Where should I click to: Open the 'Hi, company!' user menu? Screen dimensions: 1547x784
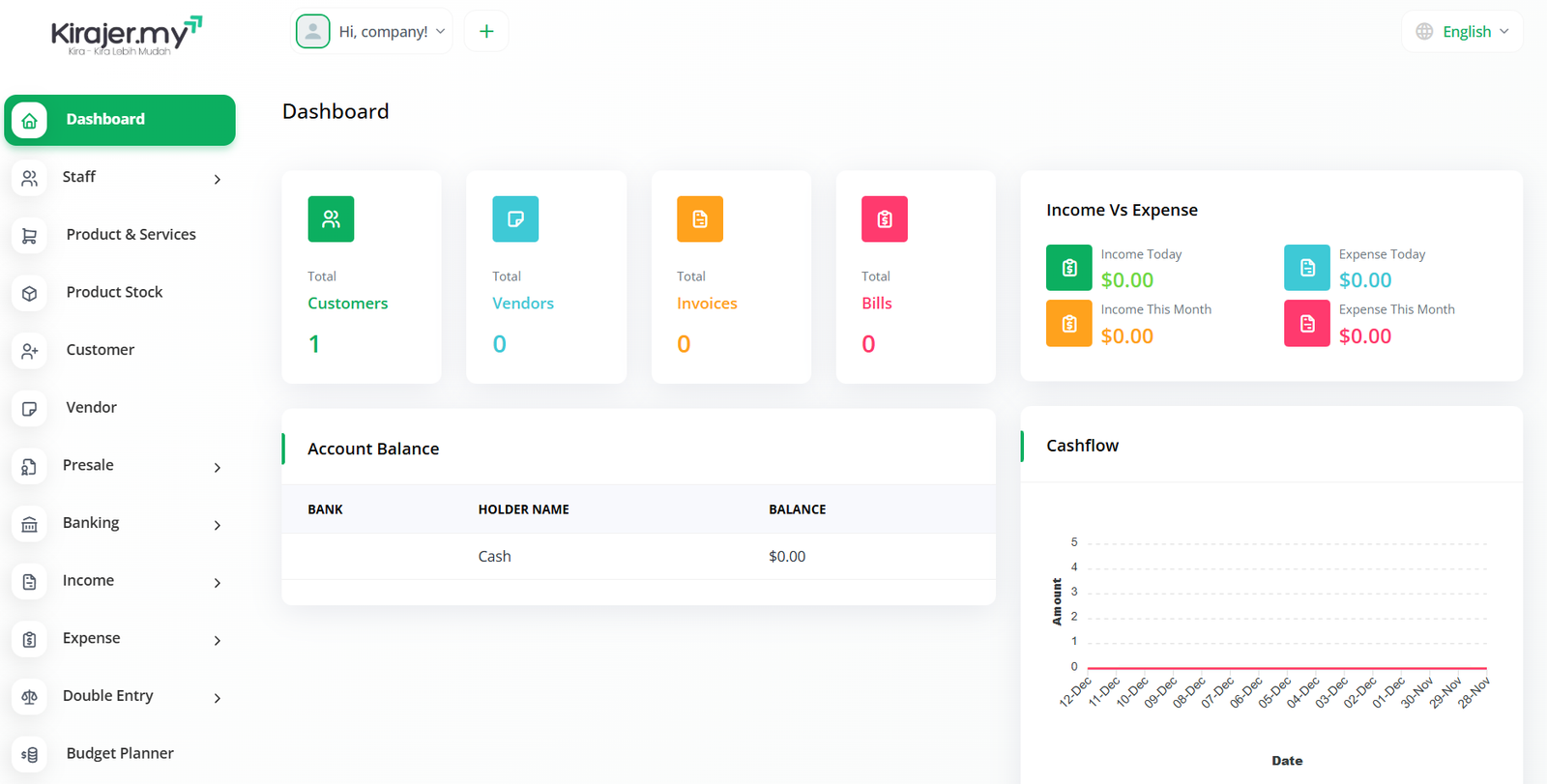(372, 32)
